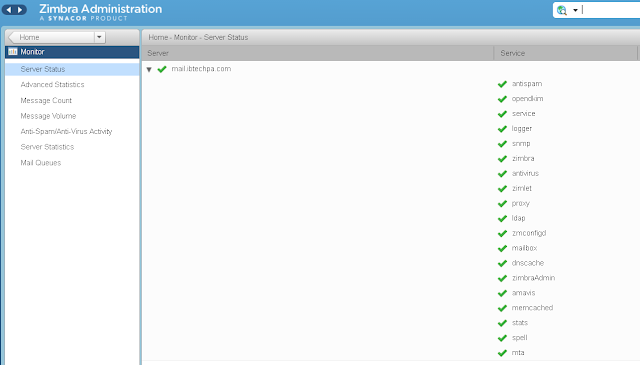
Task: Open Advanced Statistics in the sidebar
Action: click(x=52, y=85)
